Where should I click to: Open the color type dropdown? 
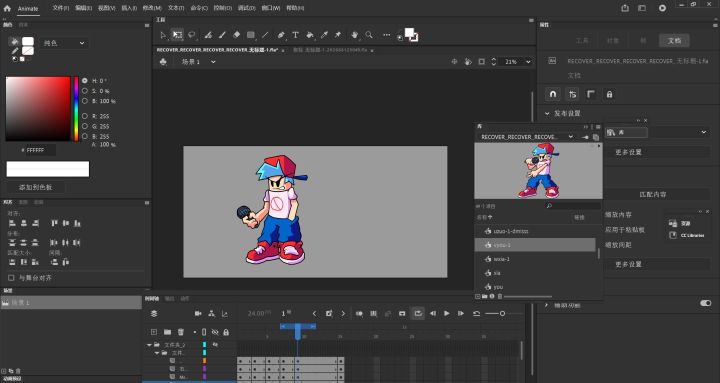point(64,43)
